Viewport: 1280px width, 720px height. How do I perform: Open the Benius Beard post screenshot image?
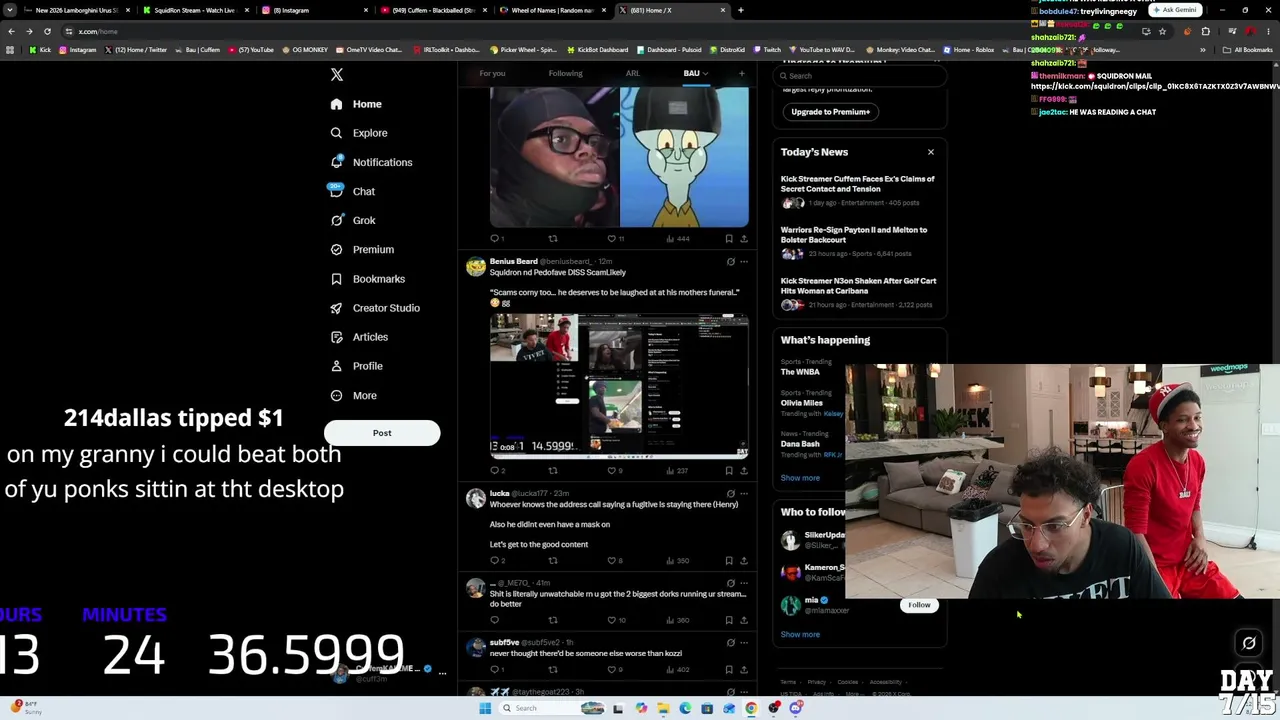point(619,386)
